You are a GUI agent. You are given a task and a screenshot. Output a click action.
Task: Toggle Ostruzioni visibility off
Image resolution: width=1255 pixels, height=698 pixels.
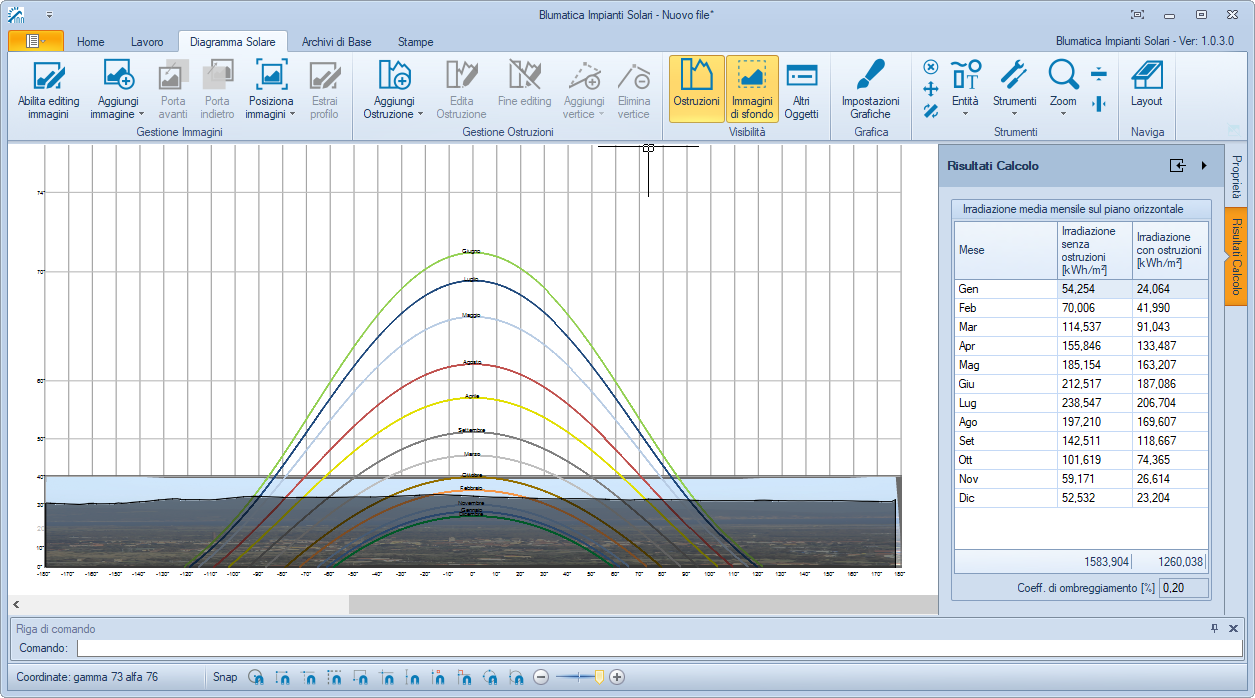click(x=696, y=88)
